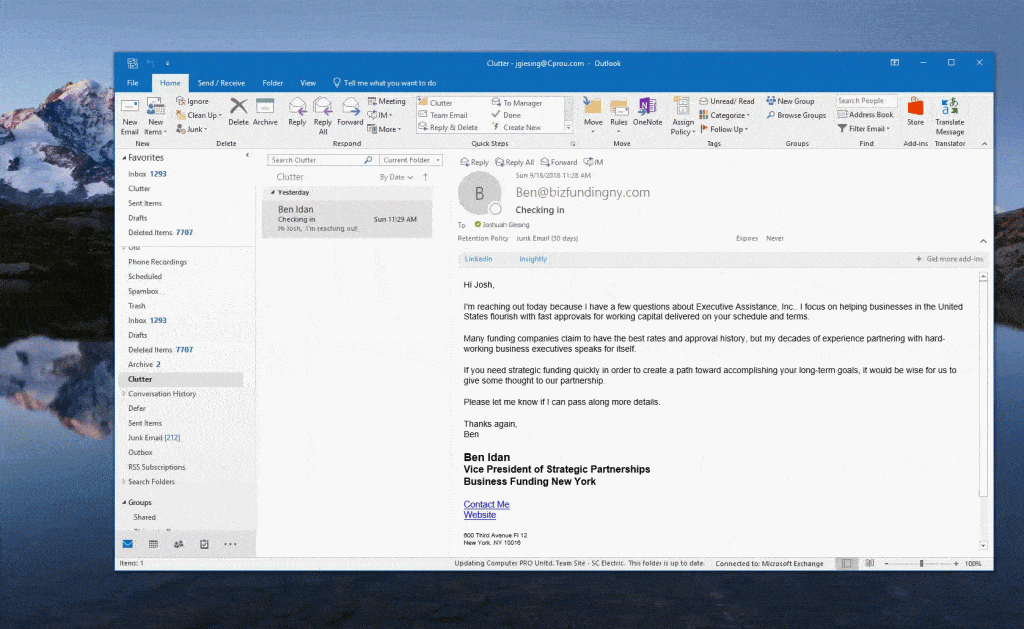Open the LinkedIn add-in tab
This screenshot has height=629, width=1024.
tap(478, 259)
